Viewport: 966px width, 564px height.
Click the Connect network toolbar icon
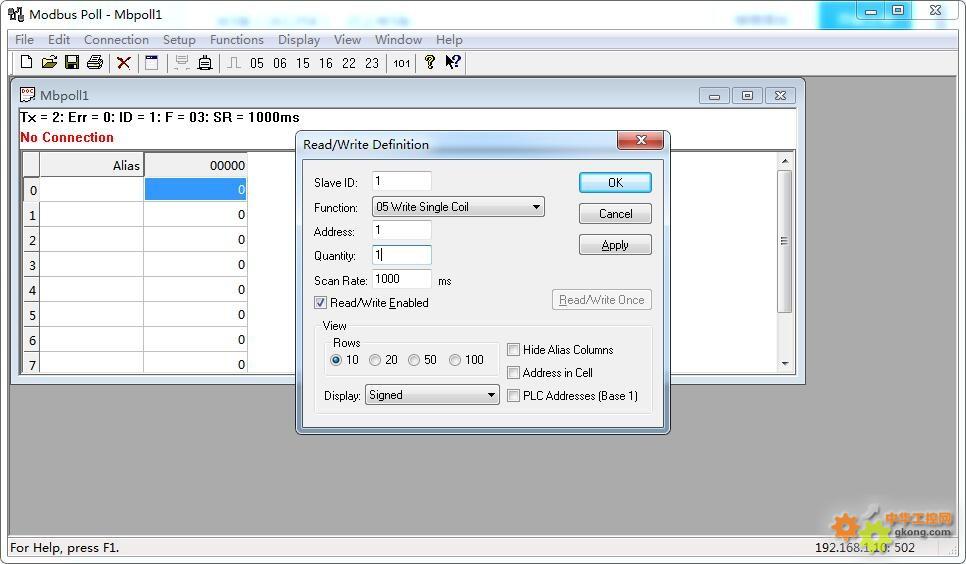click(x=181, y=63)
